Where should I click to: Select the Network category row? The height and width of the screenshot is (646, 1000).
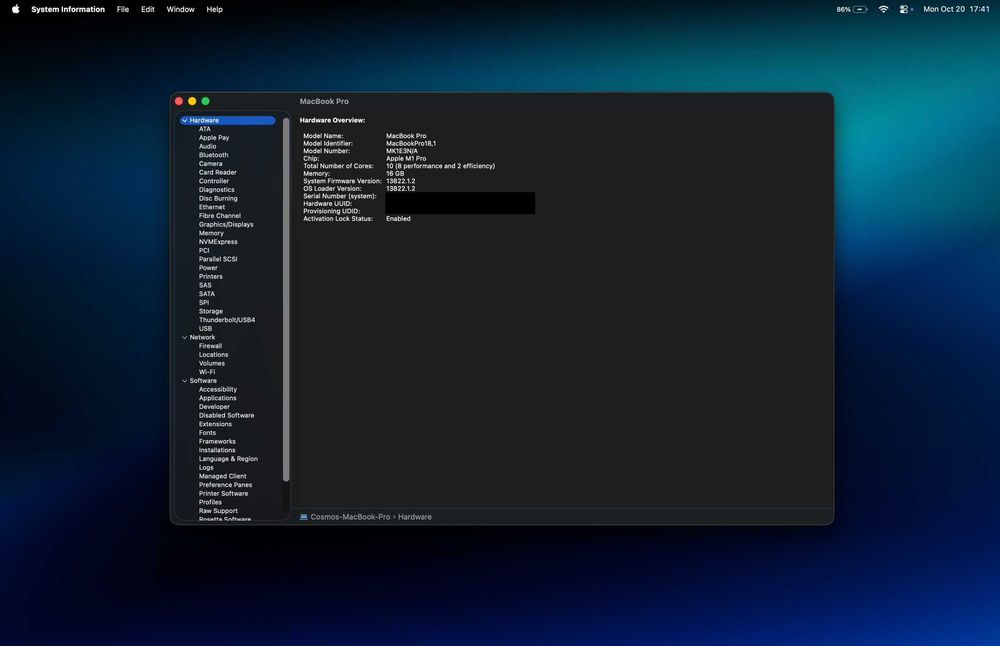point(202,337)
